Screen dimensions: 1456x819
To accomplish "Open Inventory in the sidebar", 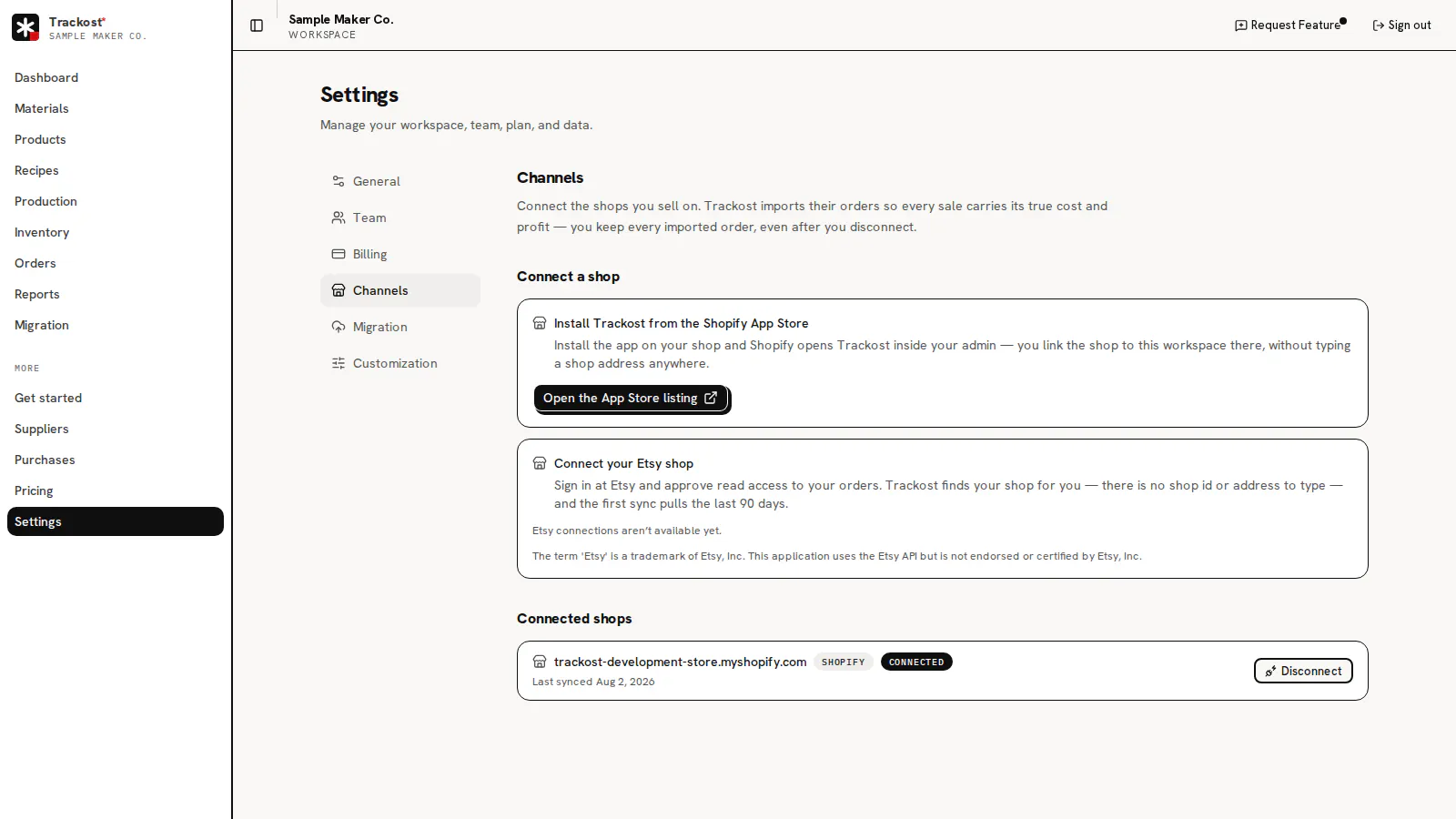I will pos(116,232).
